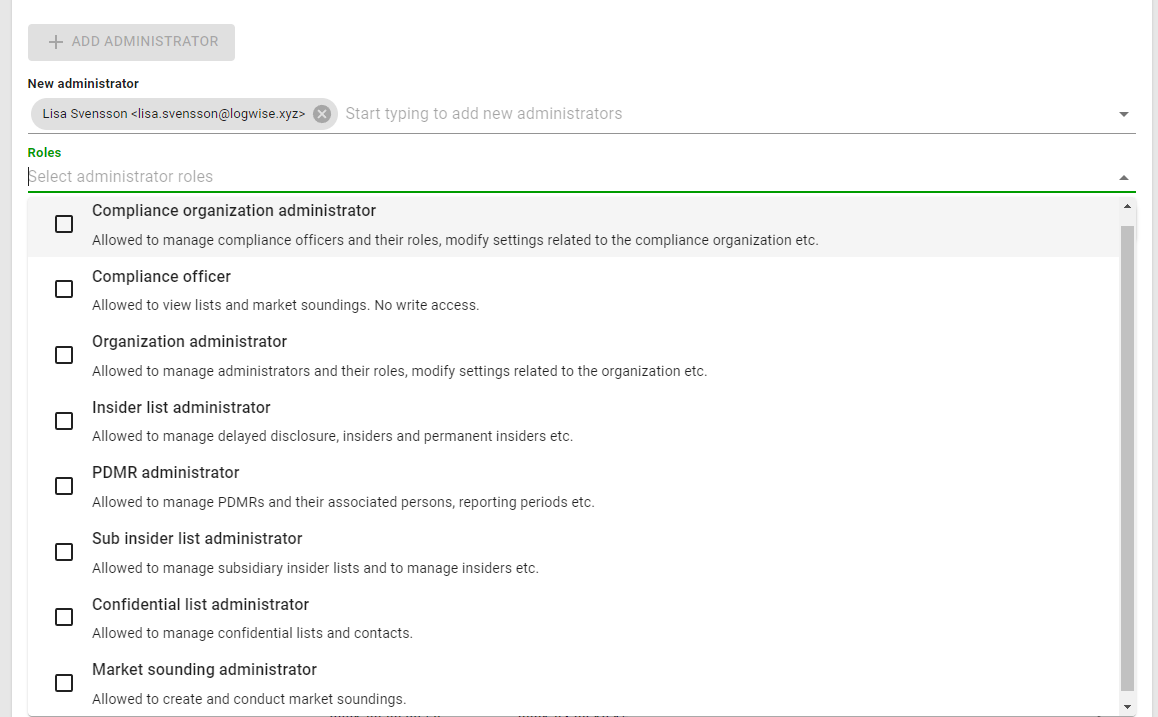This screenshot has height=717, width=1158.
Task: Remove Lisa Svensson chip with x icon
Action: click(321, 114)
